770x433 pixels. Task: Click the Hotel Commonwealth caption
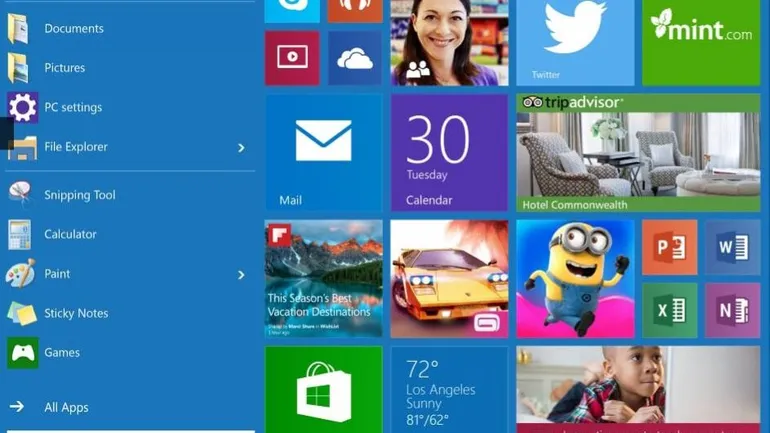pyautogui.click(x=575, y=205)
